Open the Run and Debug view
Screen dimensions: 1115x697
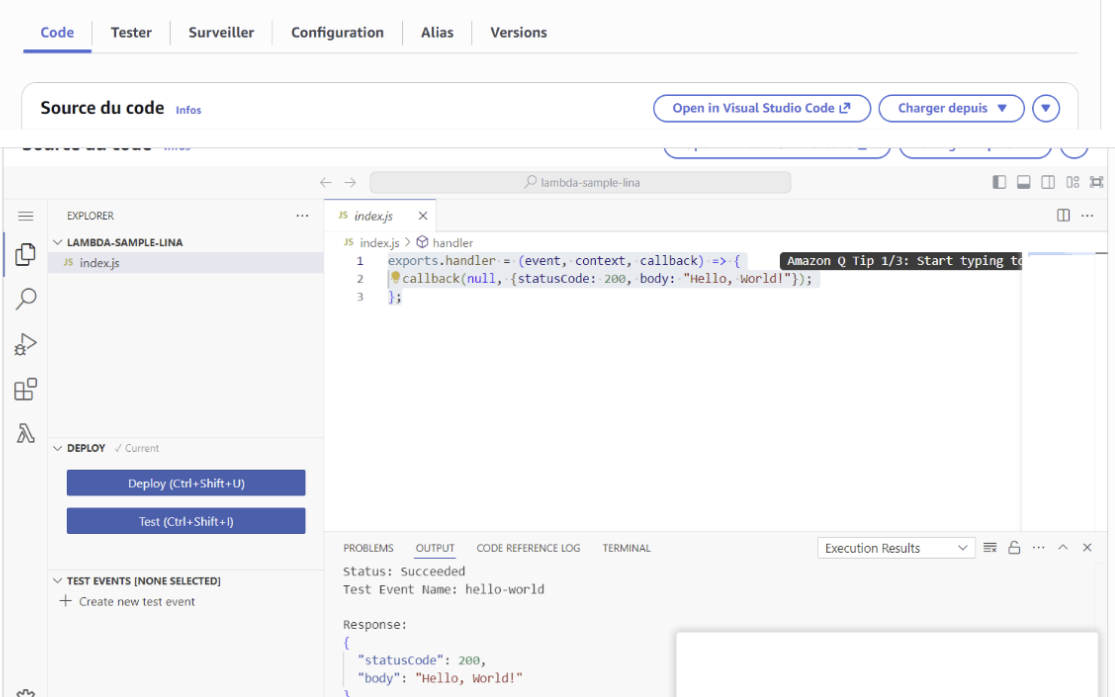click(x=26, y=344)
